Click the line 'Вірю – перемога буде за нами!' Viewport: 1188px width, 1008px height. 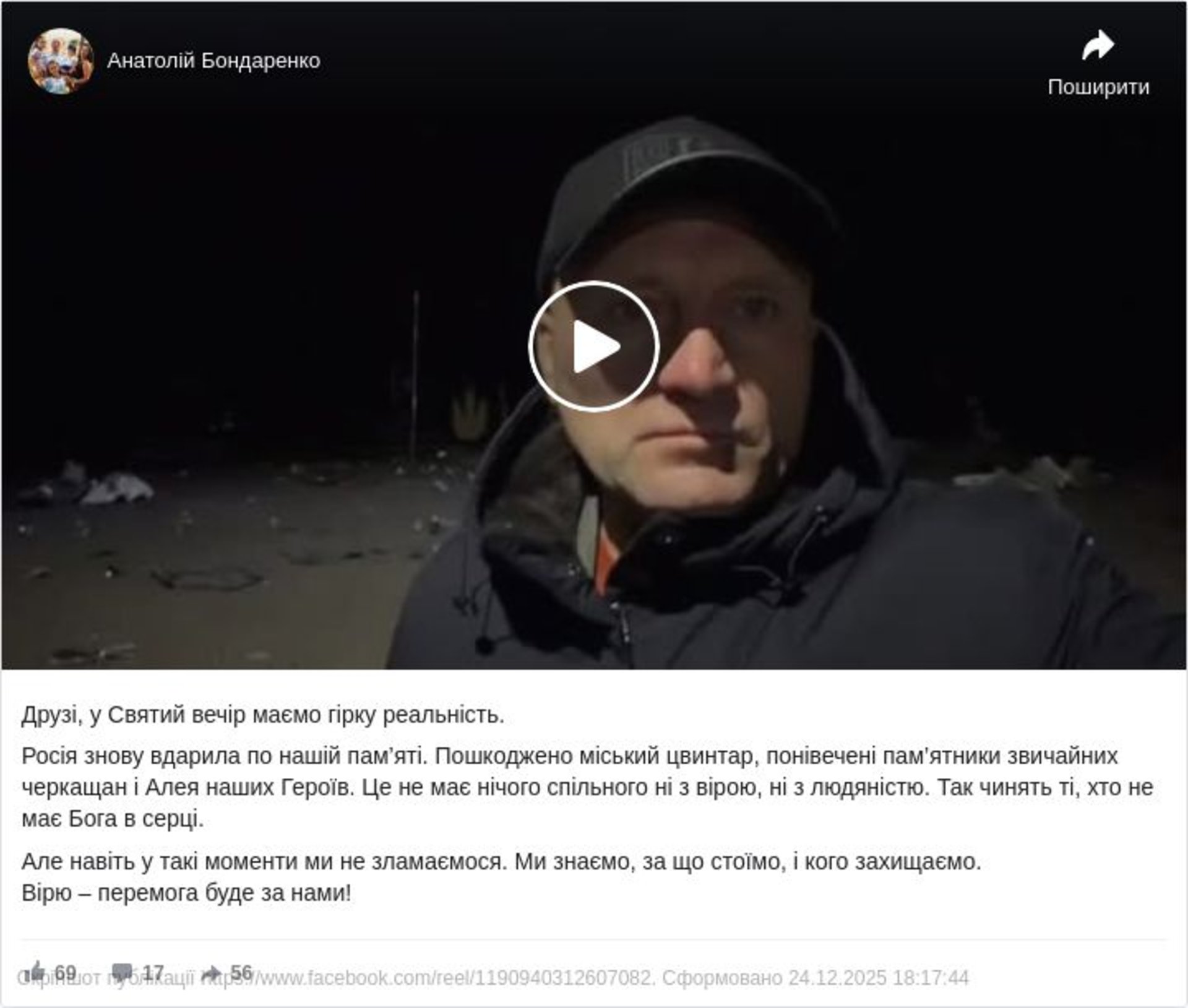[x=186, y=893]
